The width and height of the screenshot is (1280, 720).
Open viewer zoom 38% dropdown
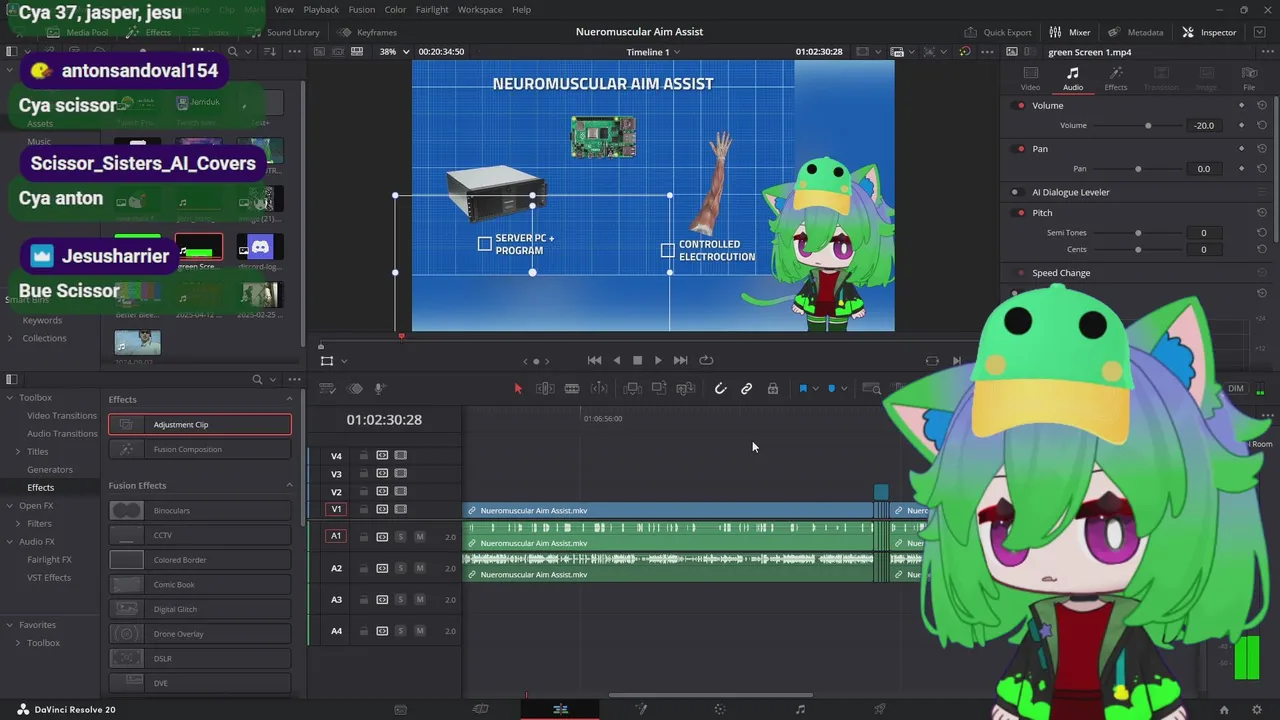[392, 51]
